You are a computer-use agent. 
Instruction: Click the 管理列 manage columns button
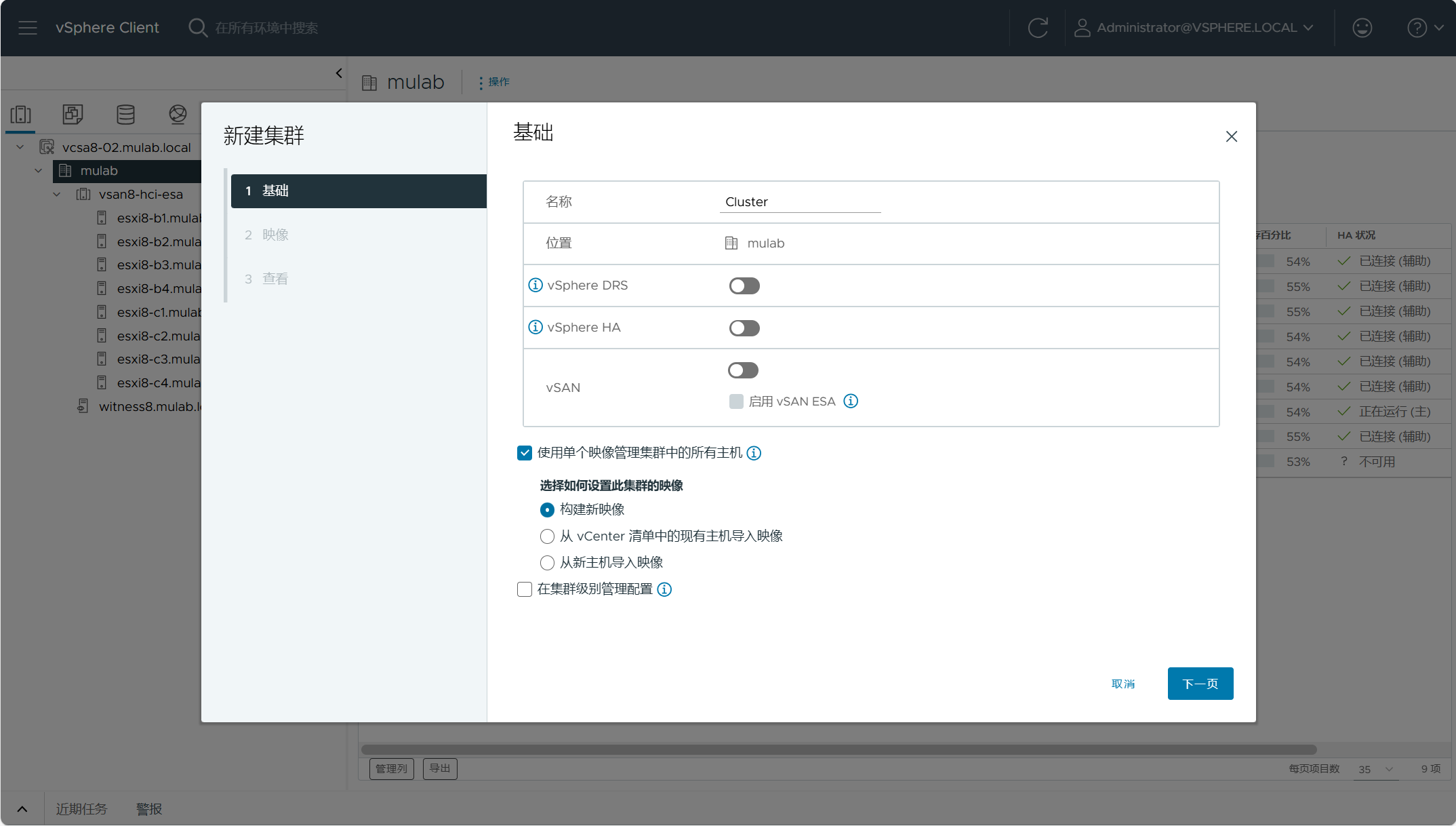pyautogui.click(x=392, y=768)
